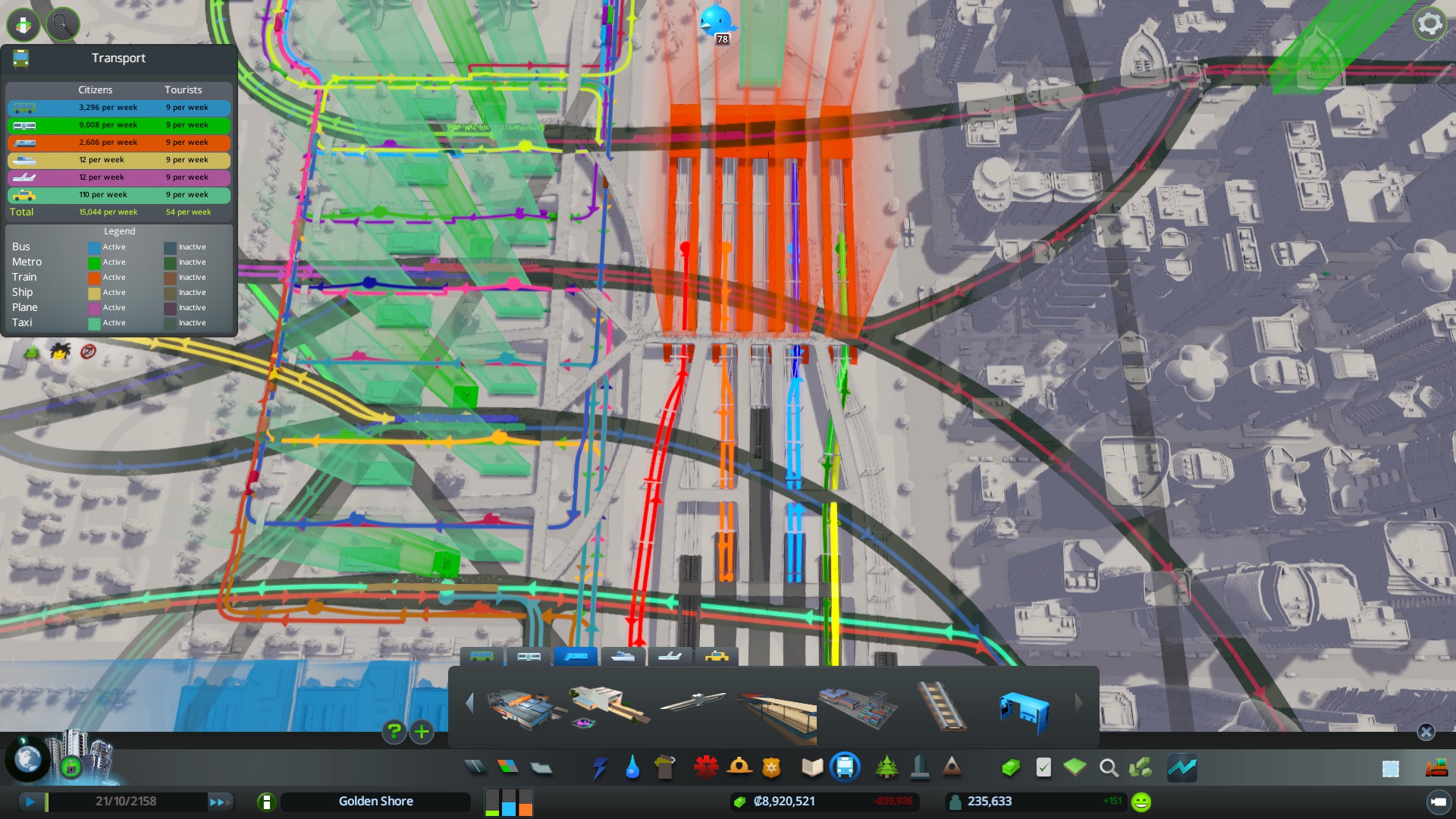Toggle Bus lines Active visibility swatch
This screenshot has width=1456, height=819.
(x=94, y=247)
